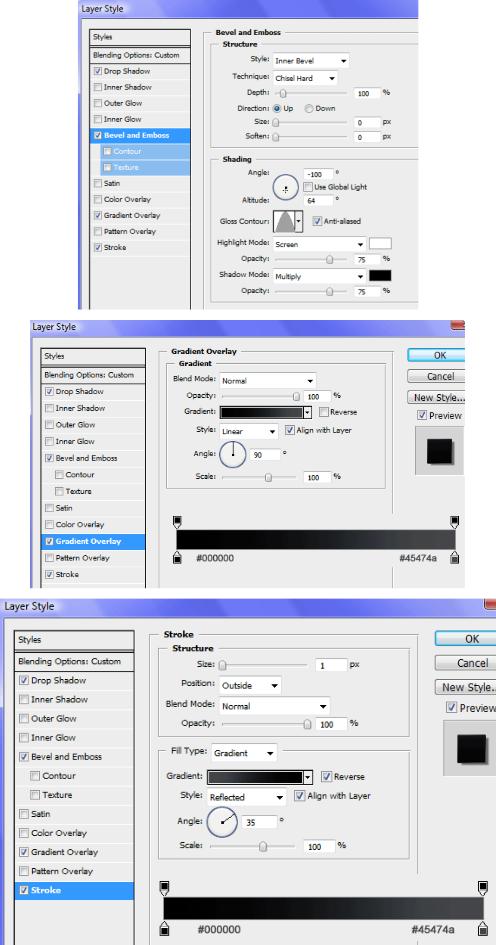Open the Gloss Contour thumbnail editor
This screenshot has height=945, width=496.
[x=284, y=221]
